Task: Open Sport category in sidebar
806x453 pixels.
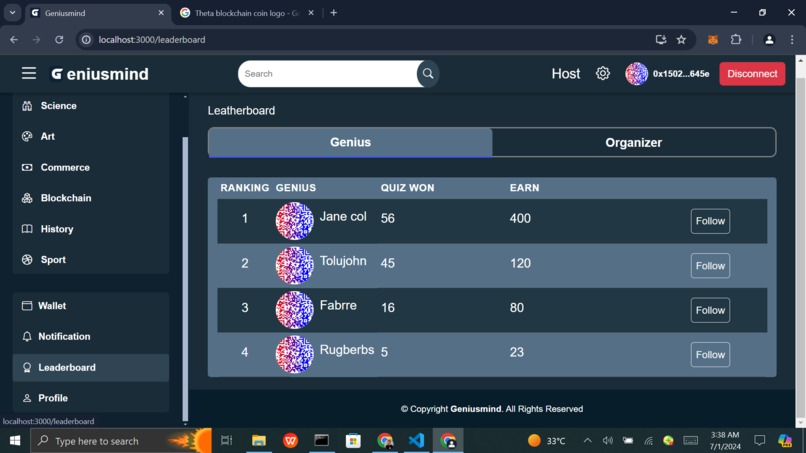Action: tap(90, 260)
